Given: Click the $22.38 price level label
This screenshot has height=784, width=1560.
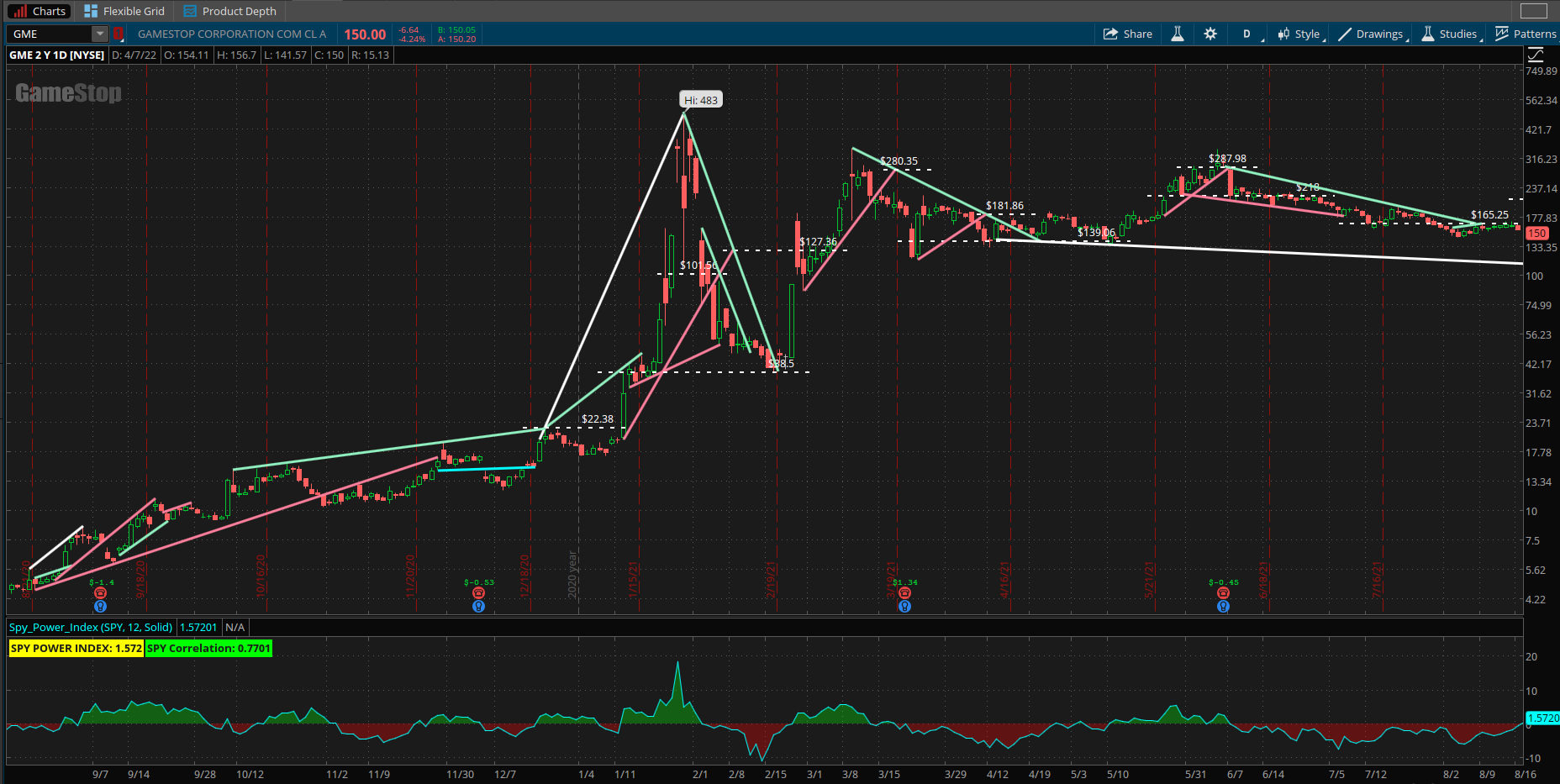Looking at the screenshot, I should [x=598, y=418].
